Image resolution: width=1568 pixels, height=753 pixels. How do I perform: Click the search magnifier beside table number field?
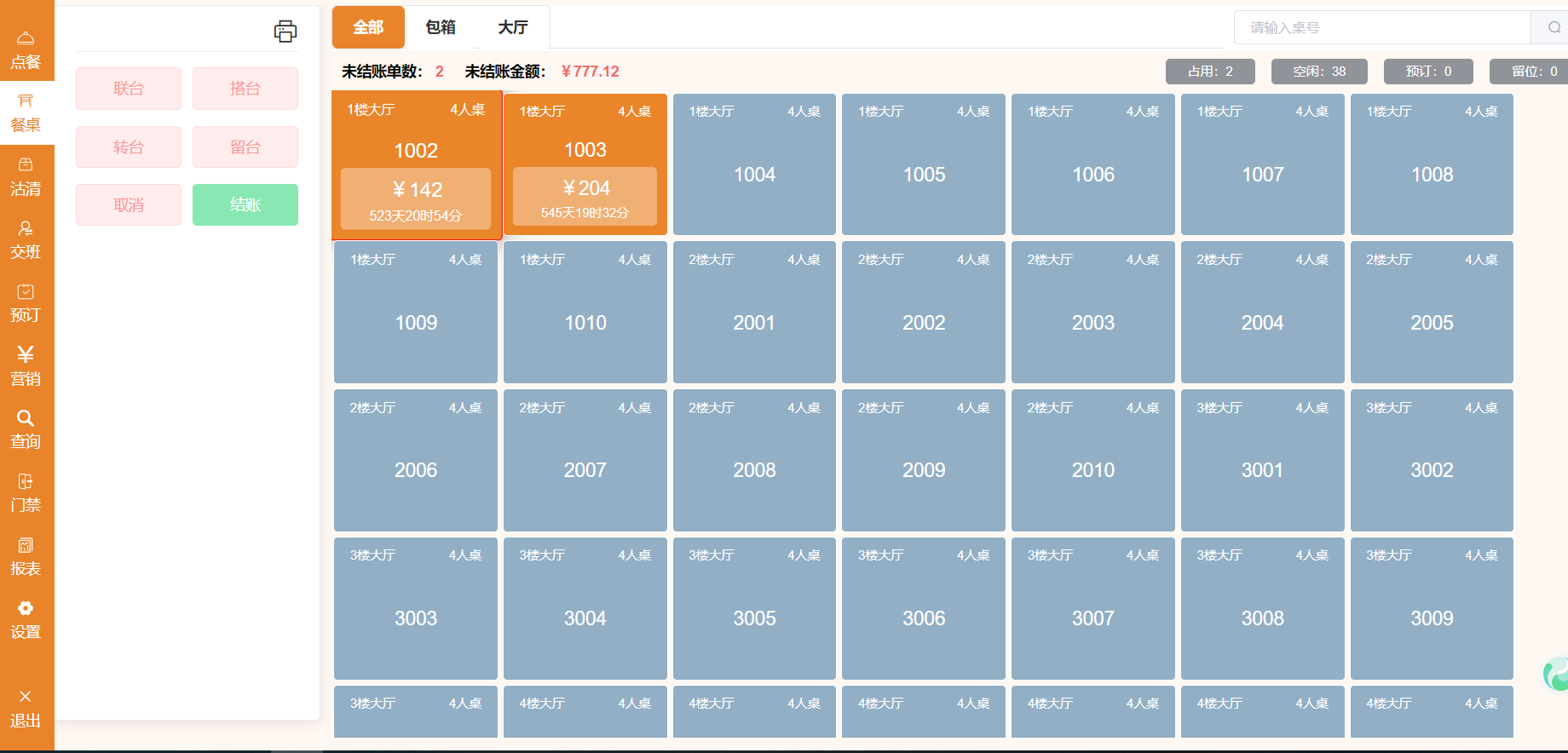(x=1554, y=27)
